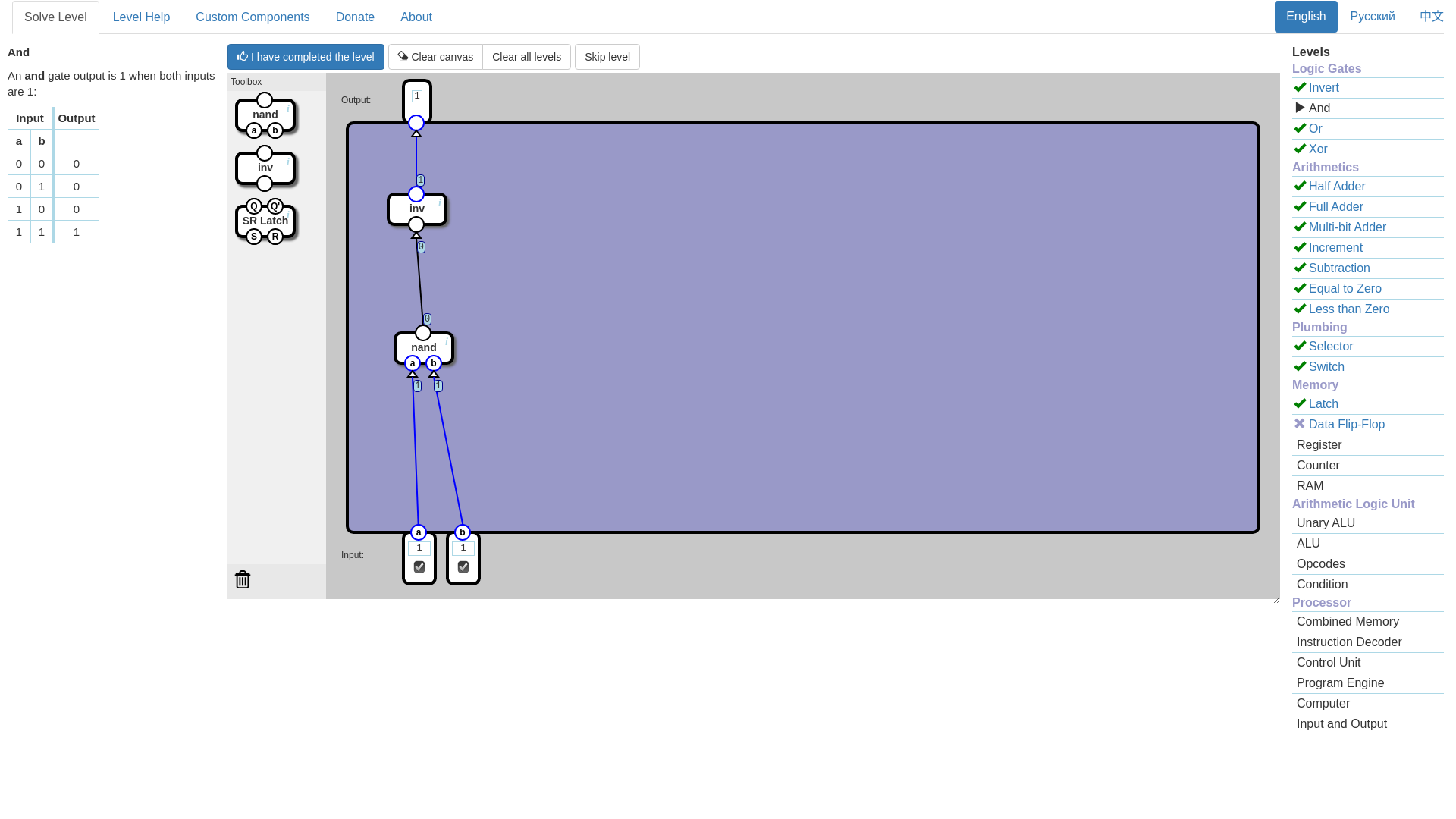Select the inv component in toolbox
Image resolution: width=1456 pixels, height=819 pixels.
pyautogui.click(x=265, y=168)
